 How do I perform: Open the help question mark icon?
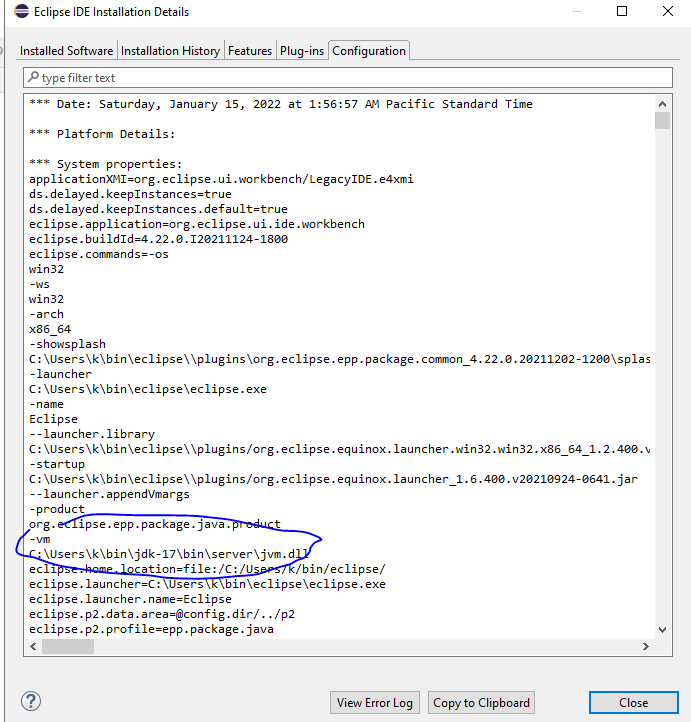coord(31,701)
